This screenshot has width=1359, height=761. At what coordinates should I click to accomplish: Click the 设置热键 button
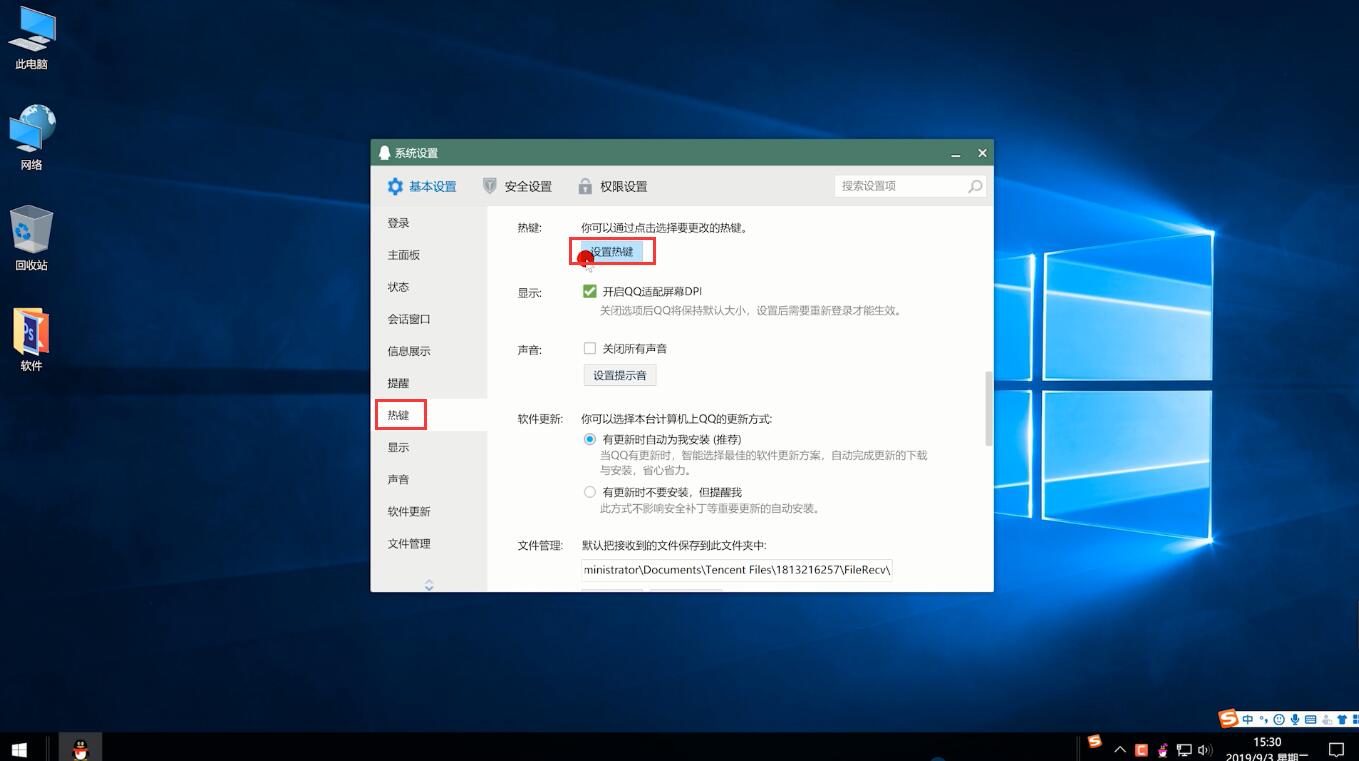[x=612, y=252]
